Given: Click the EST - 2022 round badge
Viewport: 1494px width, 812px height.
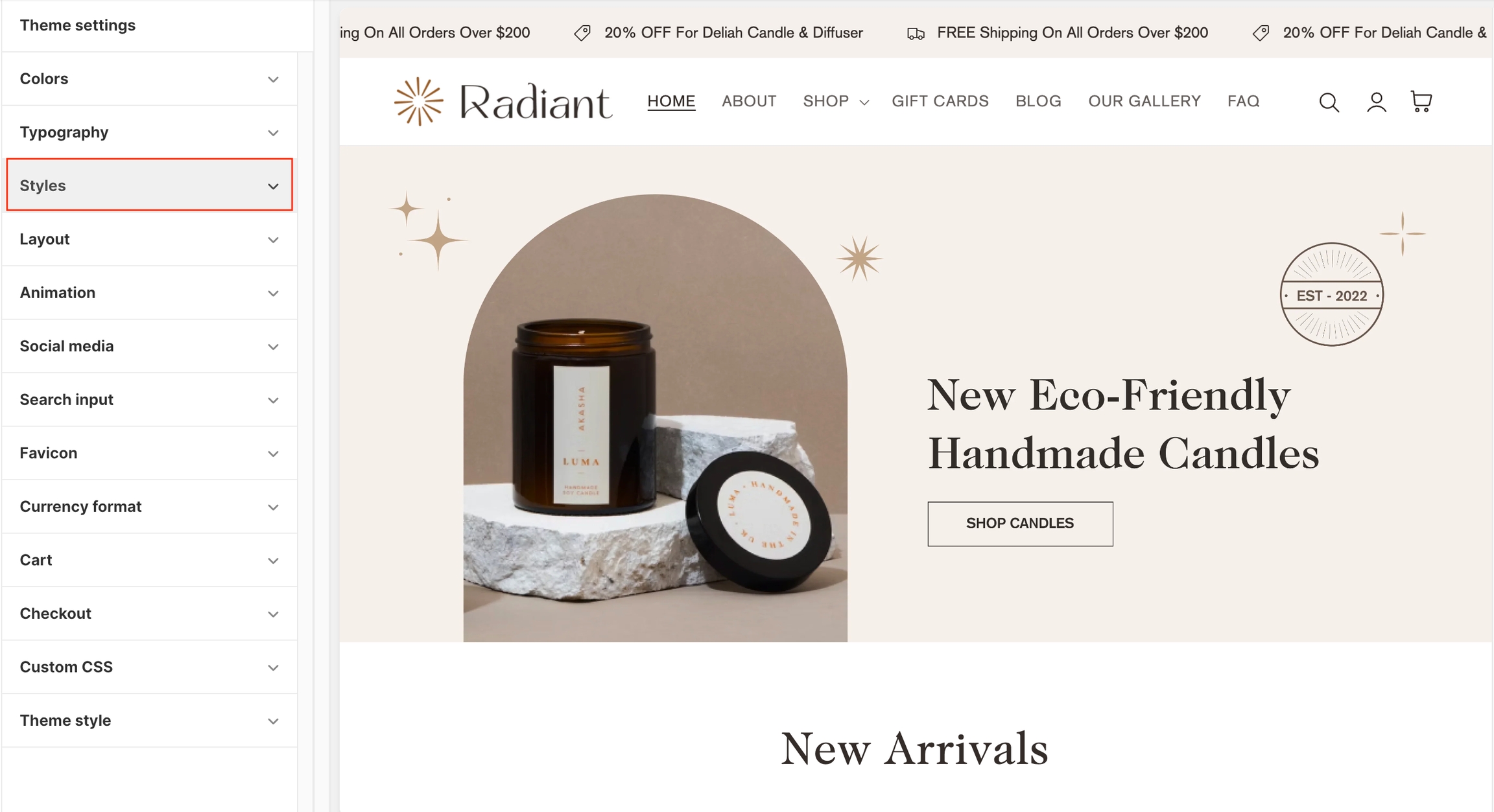Looking at the screenshot, I should point(1331,294).
